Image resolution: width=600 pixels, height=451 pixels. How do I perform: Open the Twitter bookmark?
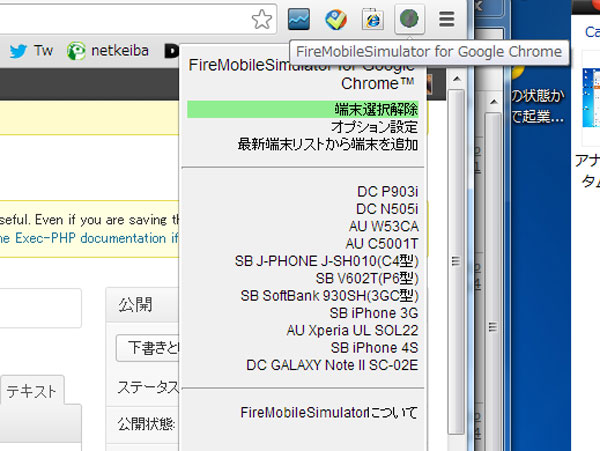pos(31,50)
